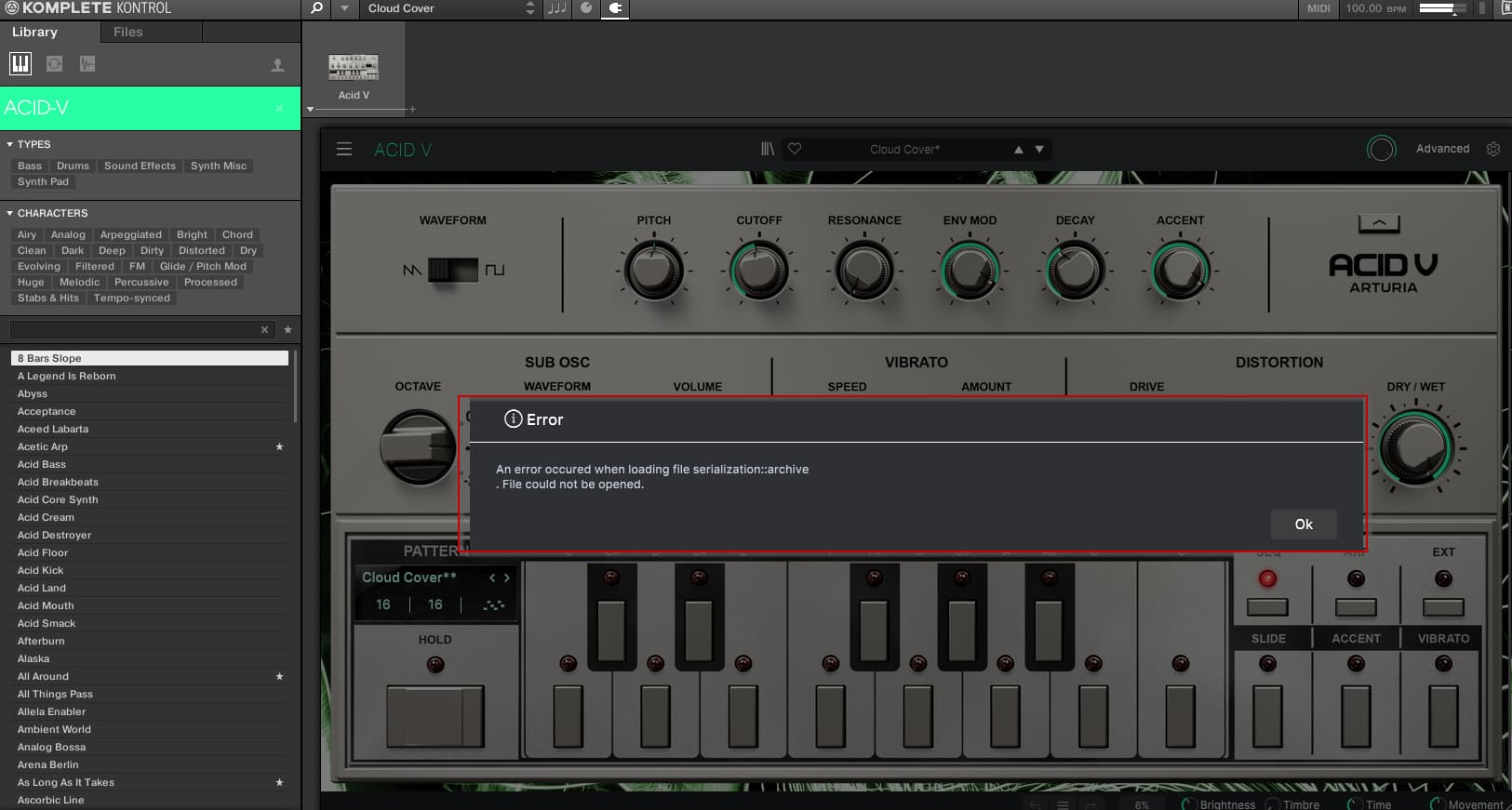Viewport: 1512px width, 810px height.
Task: Go to next pattern with right chevron
Action: coord(507,578)
